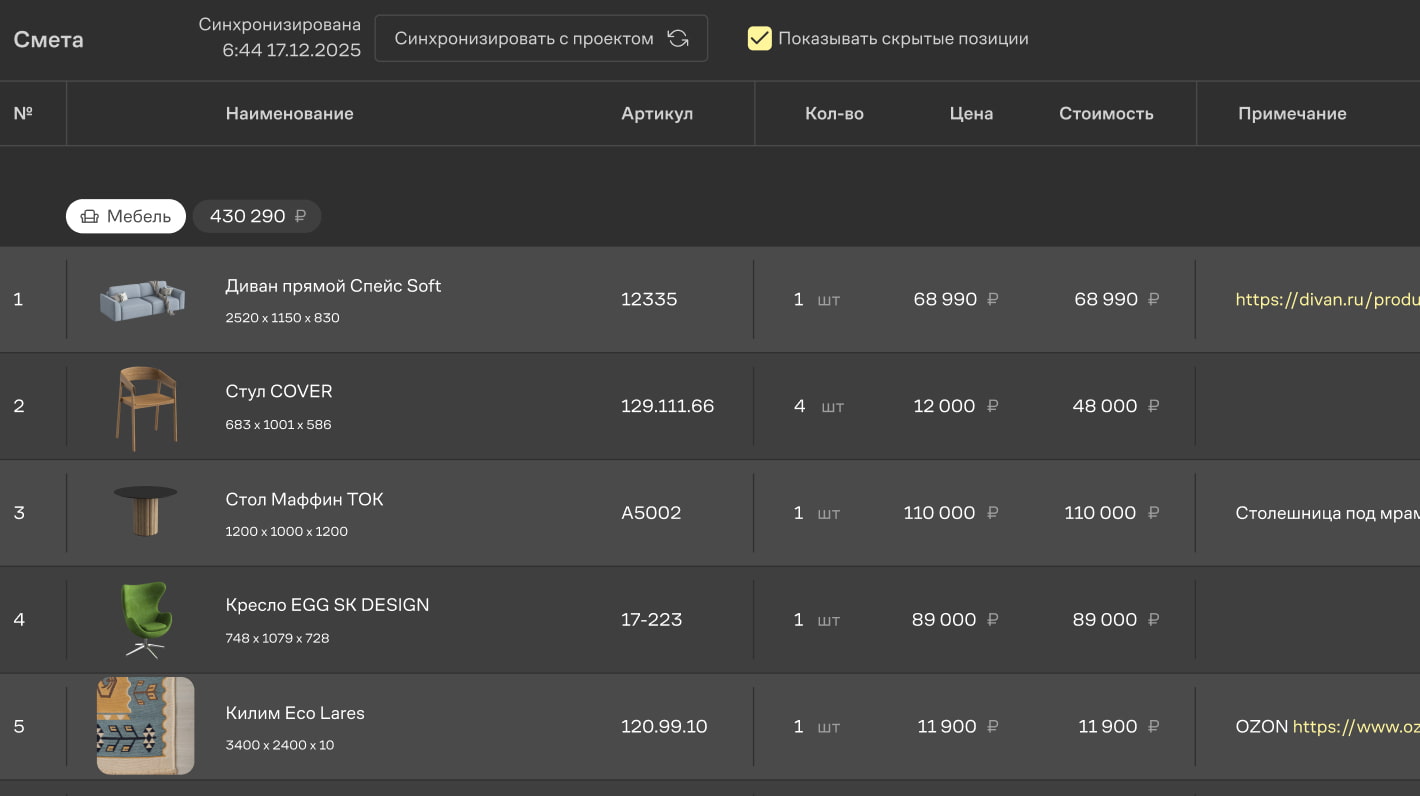Click the Стоимость column header

pos(1106,114)
